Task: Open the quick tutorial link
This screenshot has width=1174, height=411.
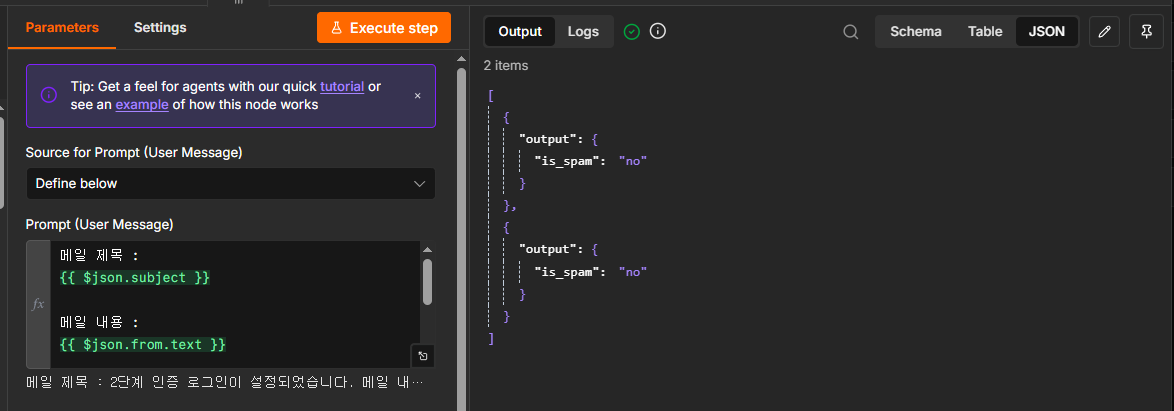Action: [x=342, y=86]
